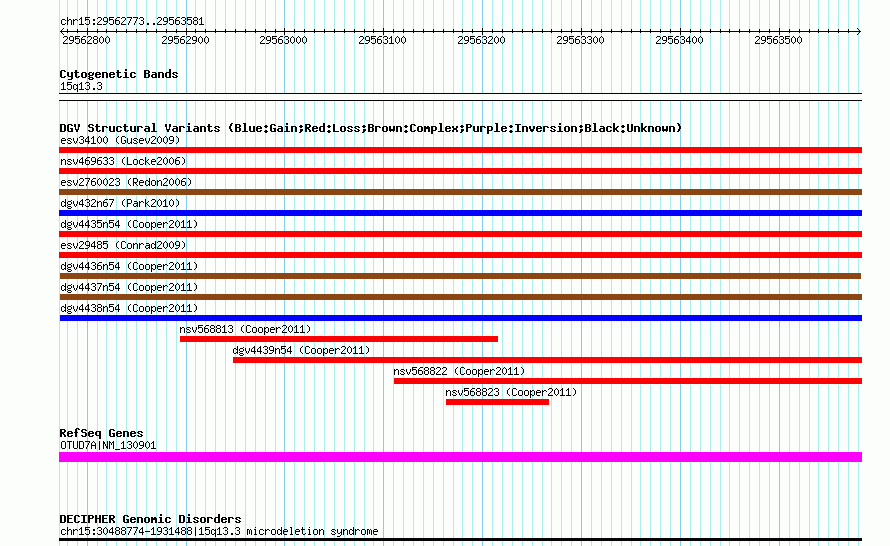The width and height of the screenshot is (890, 546).
Task: Click the DECIPHER Genomic Disorders heading
Action: (x=150, y=519)
